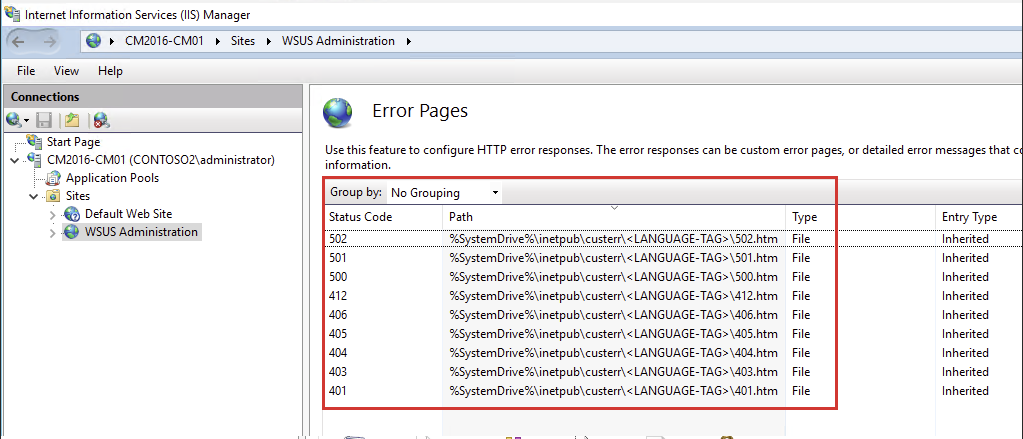Viewport: 1023px width, 439px height.
Task: Click the globe icon in address bar
Action: point(95,41)
